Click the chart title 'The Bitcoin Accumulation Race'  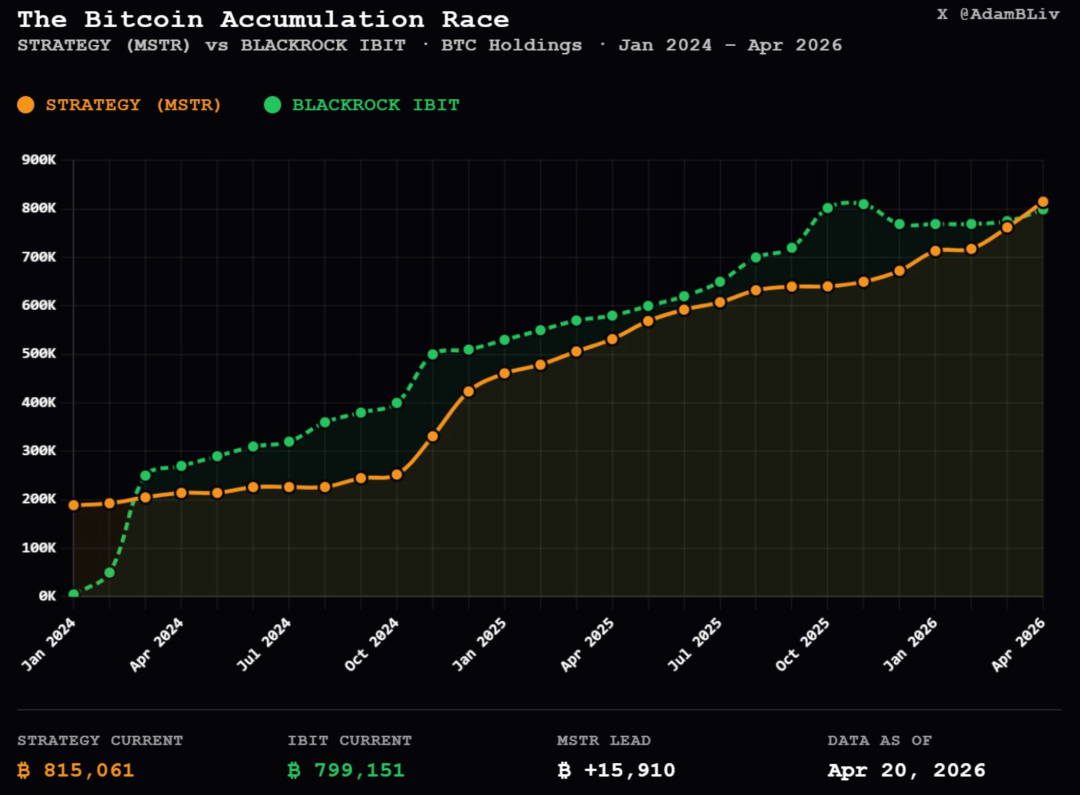click(x=263, y=19)
